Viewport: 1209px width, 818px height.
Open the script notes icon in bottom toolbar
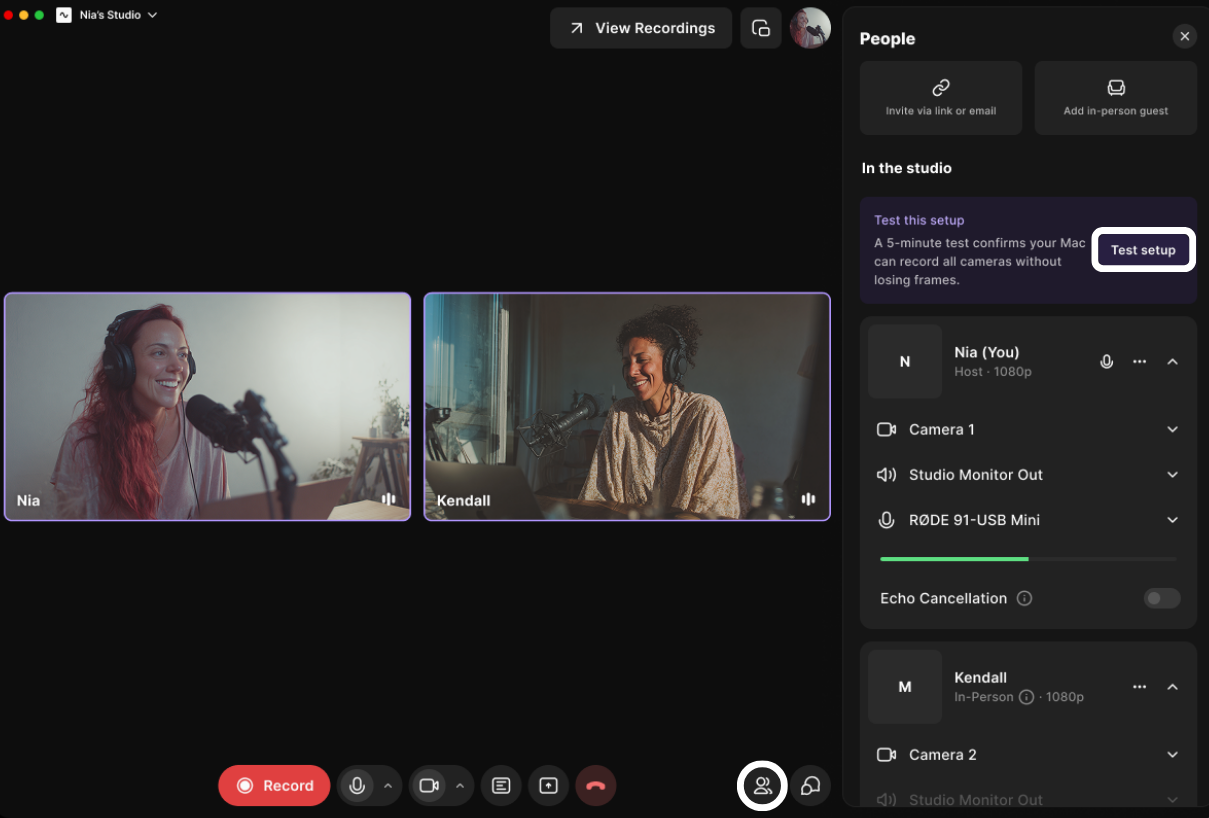point(501,786)
